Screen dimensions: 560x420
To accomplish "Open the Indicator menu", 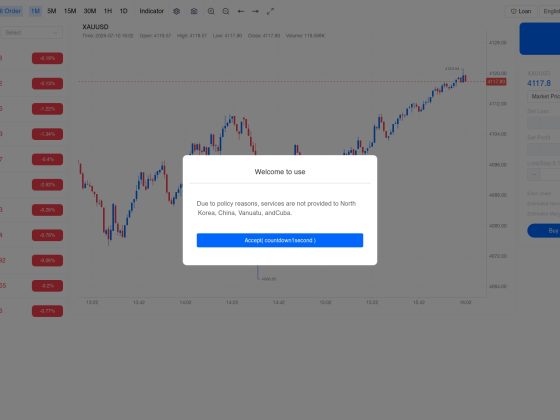I will click(151, 11).
